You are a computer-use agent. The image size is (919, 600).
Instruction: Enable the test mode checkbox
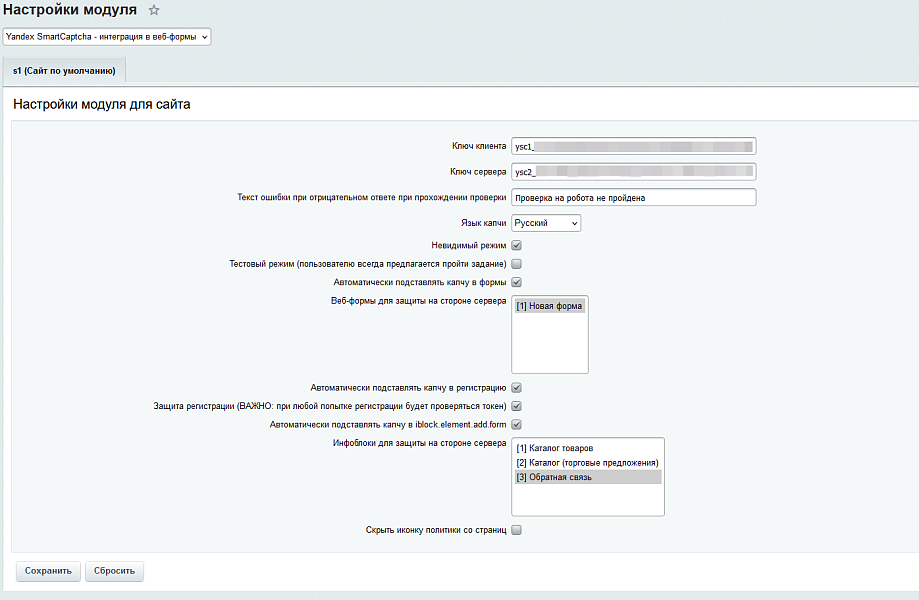[517, 264]
